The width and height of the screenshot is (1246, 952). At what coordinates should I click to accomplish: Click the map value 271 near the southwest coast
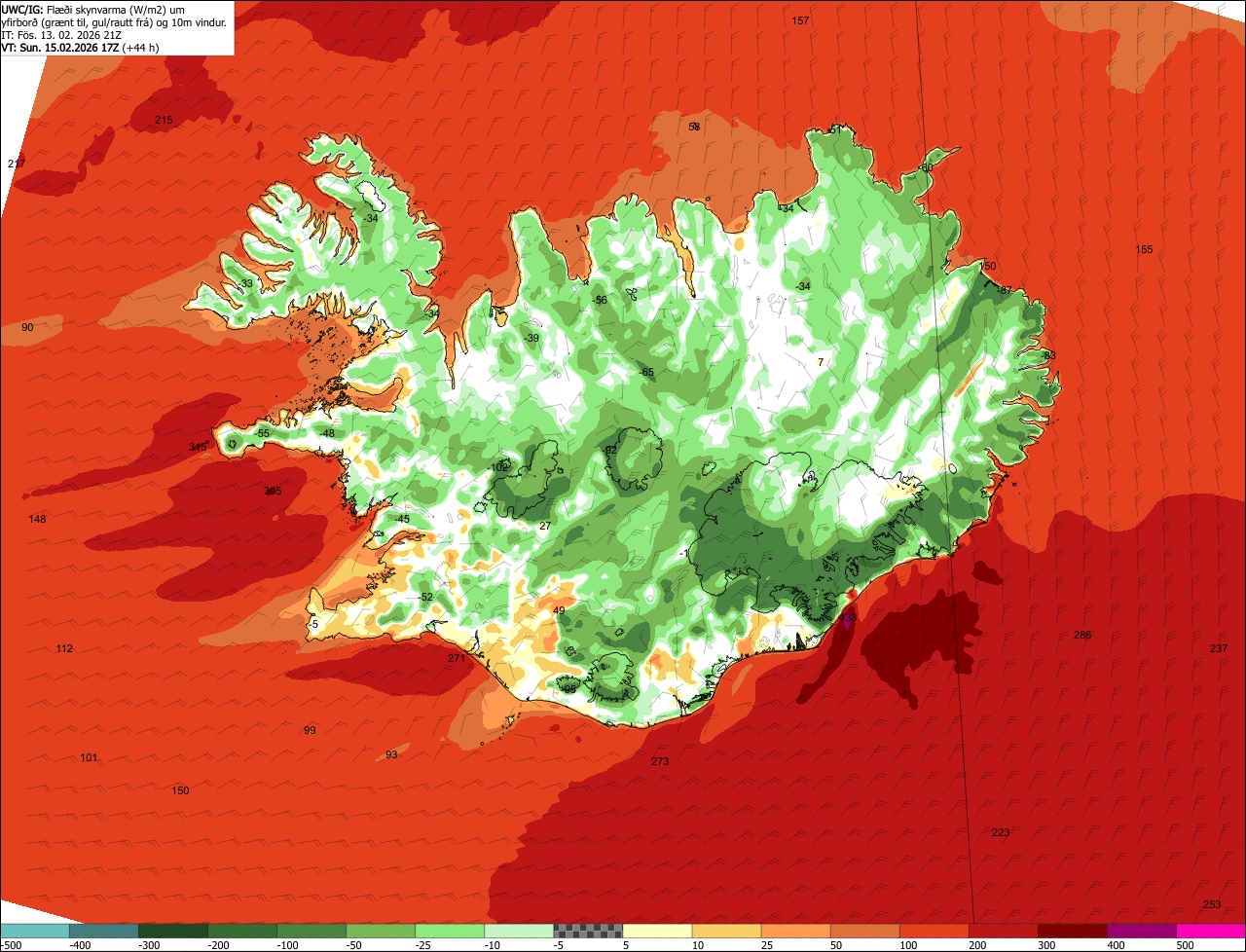pos(457,658)
